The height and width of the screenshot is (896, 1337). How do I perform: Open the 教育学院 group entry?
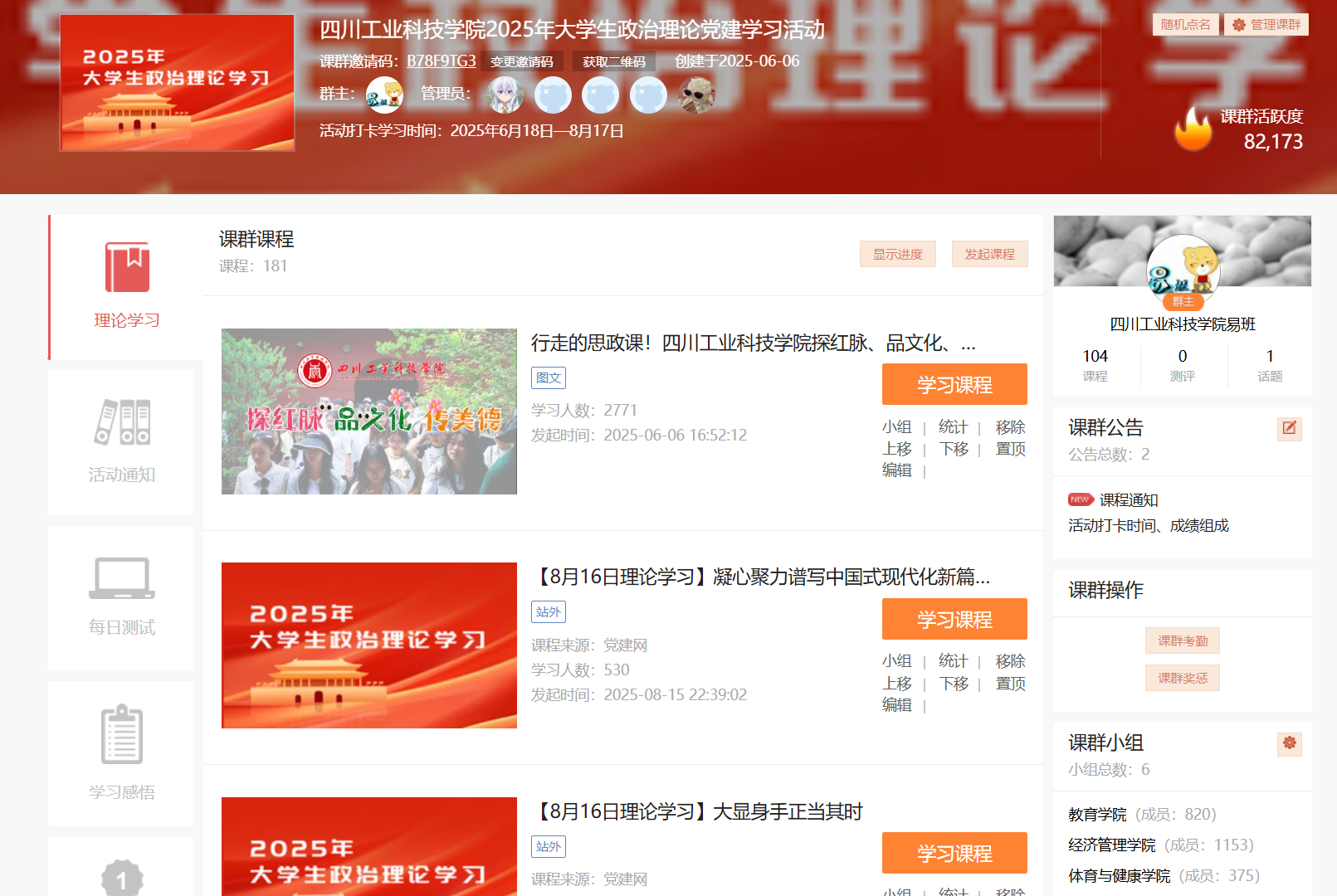coord(1097,815)
